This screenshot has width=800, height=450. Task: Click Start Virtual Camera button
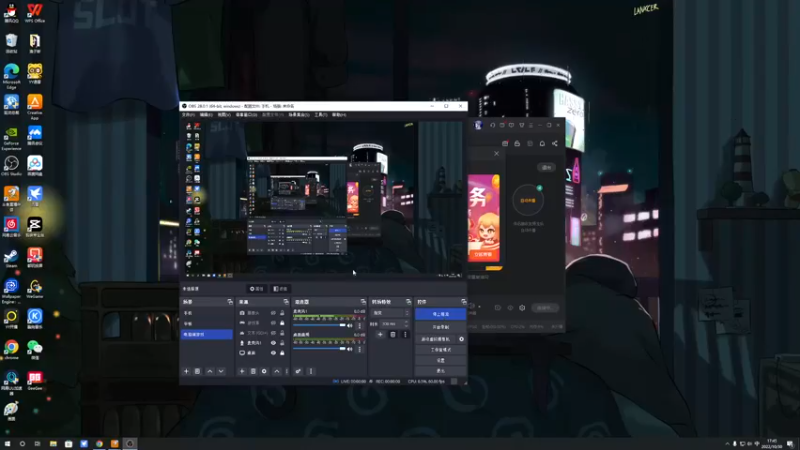click(436, 339)
